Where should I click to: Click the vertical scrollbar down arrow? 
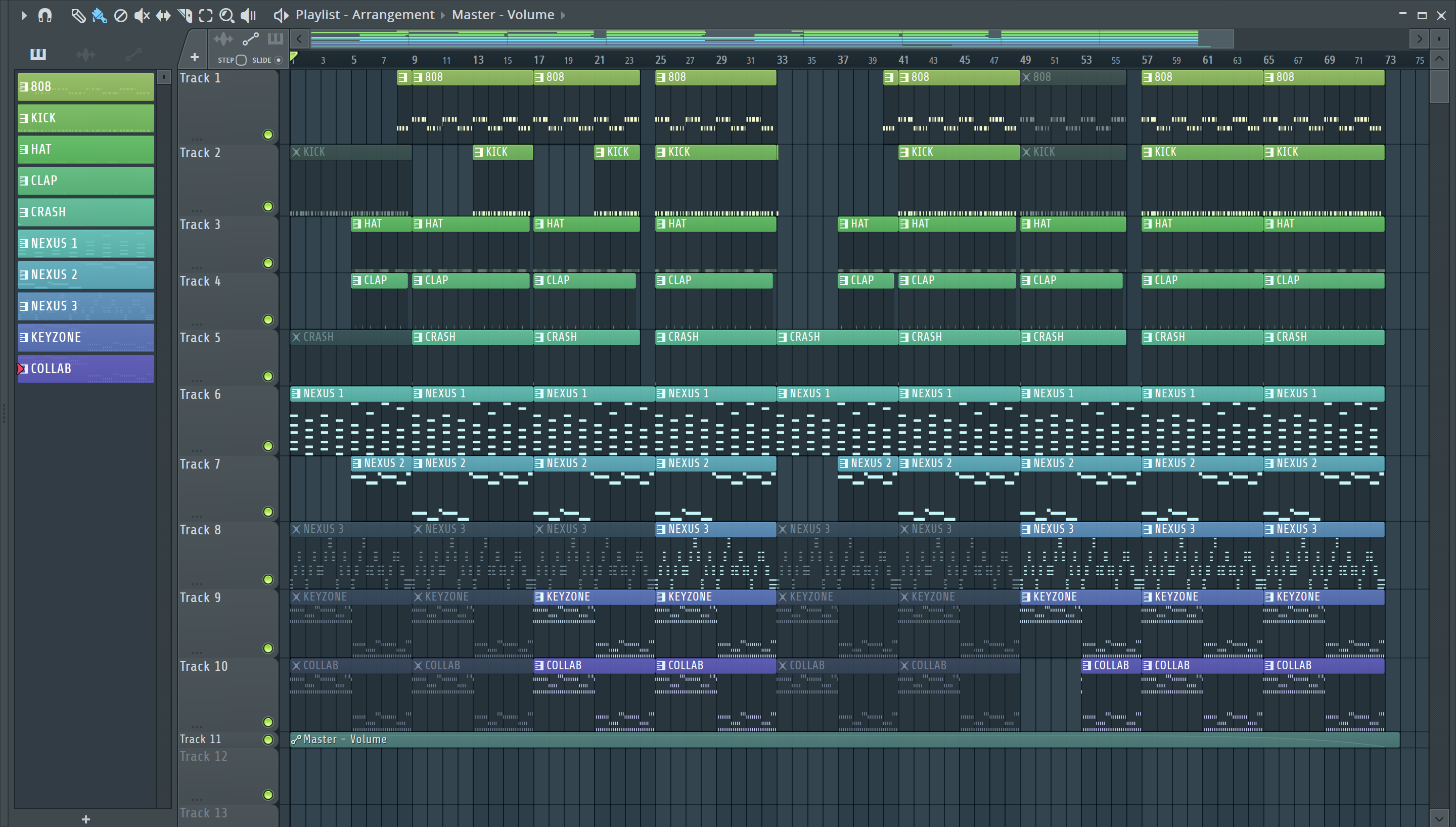(x=1439, y=818)
